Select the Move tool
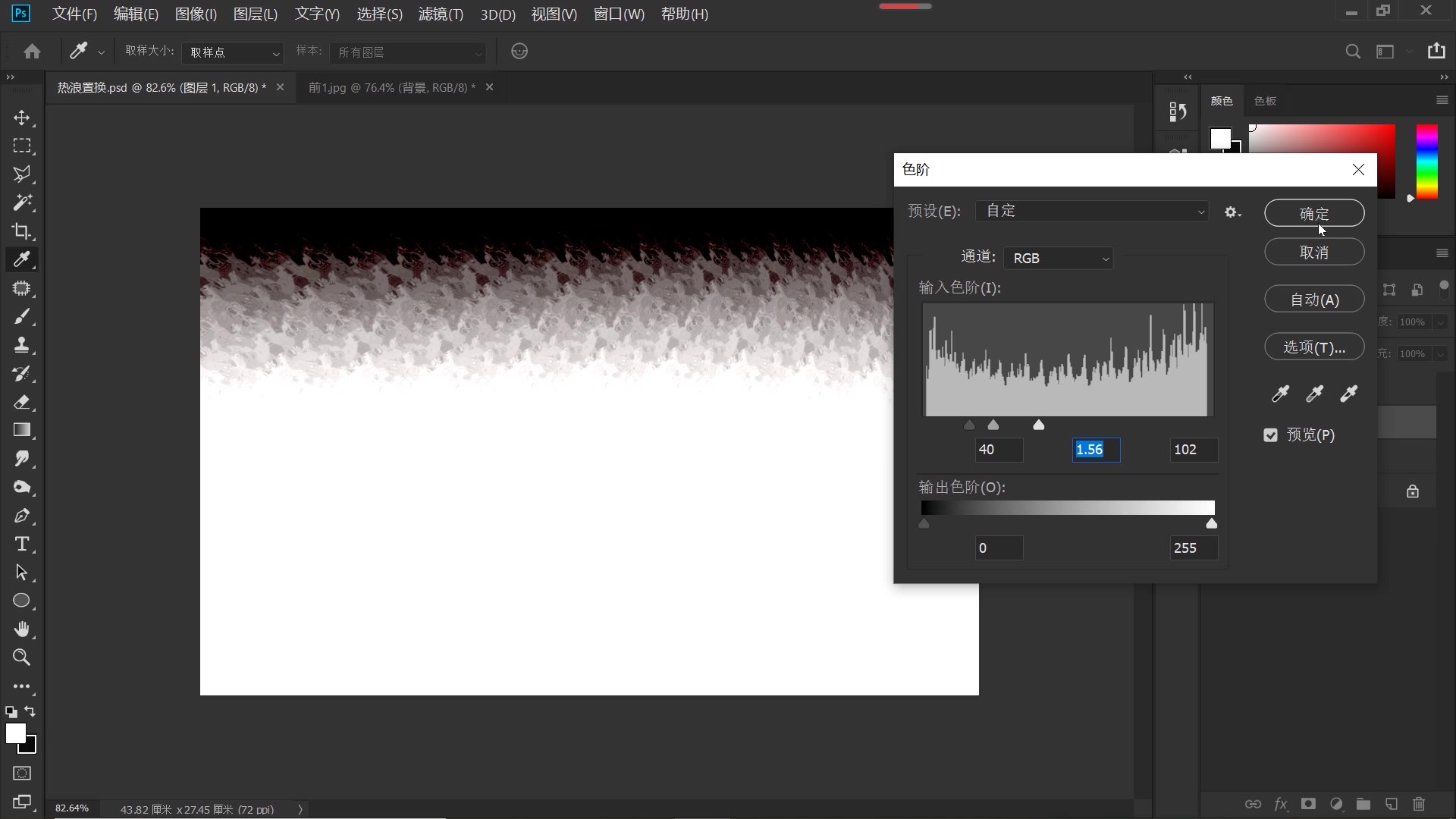 click(x=21, y=118)
